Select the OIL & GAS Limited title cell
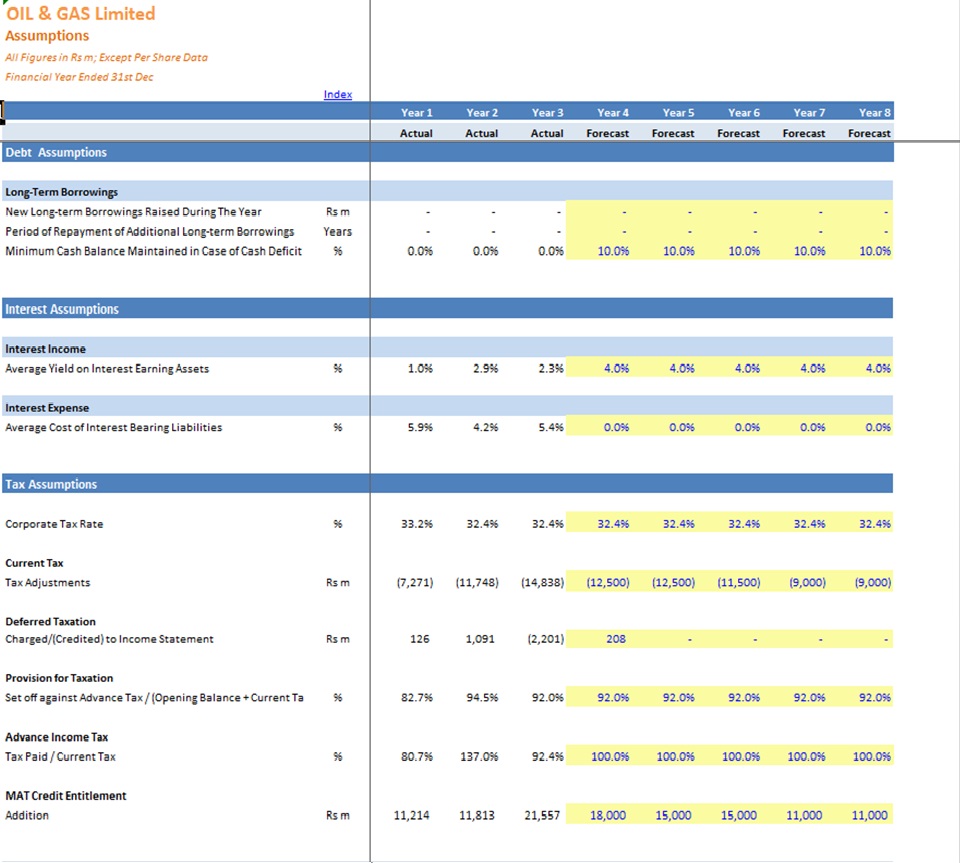Image resolution: width=960 pixels, height=863 pixels. 80,13
